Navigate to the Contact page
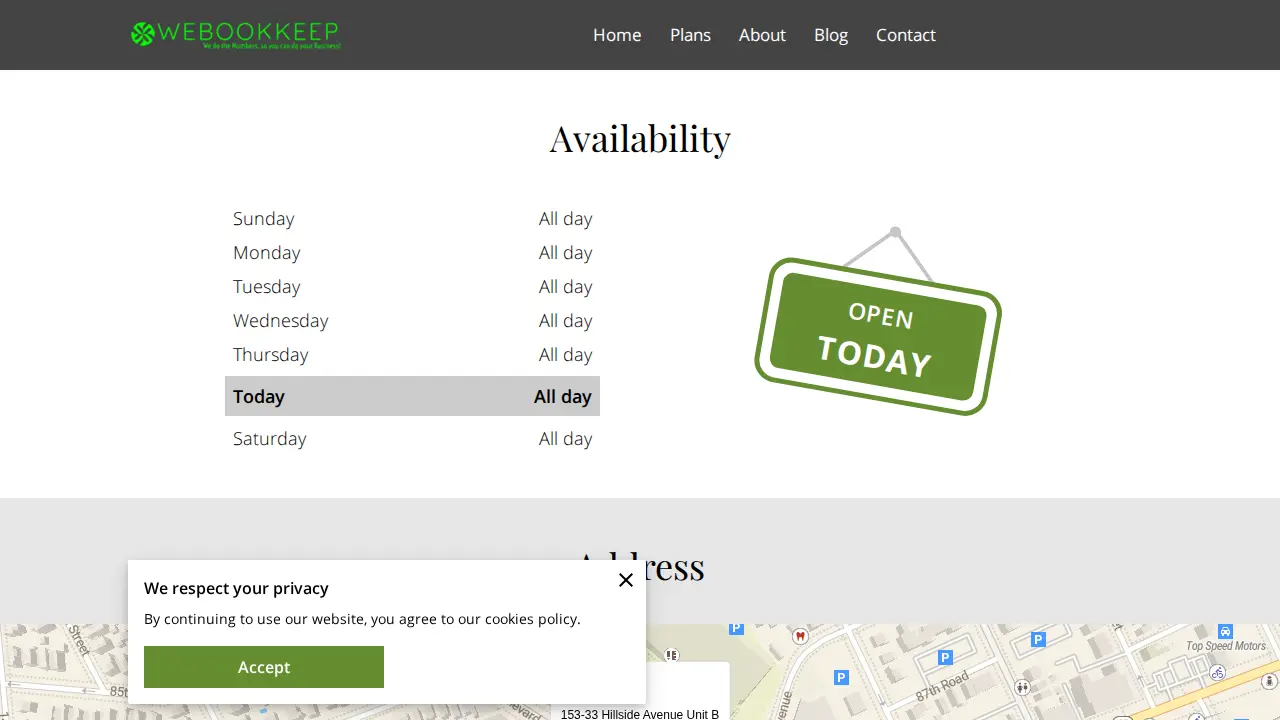 tap(906, 35)
